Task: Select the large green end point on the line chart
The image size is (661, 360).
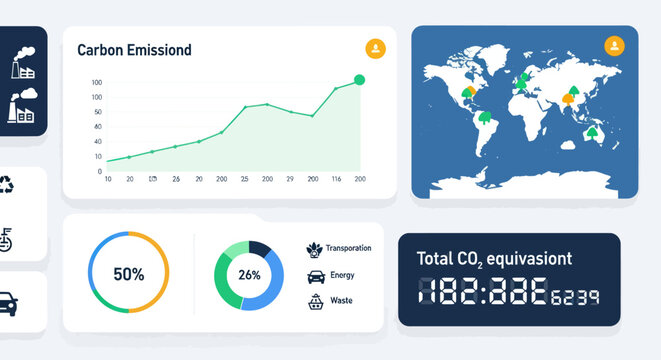Action: click(359, 80)
